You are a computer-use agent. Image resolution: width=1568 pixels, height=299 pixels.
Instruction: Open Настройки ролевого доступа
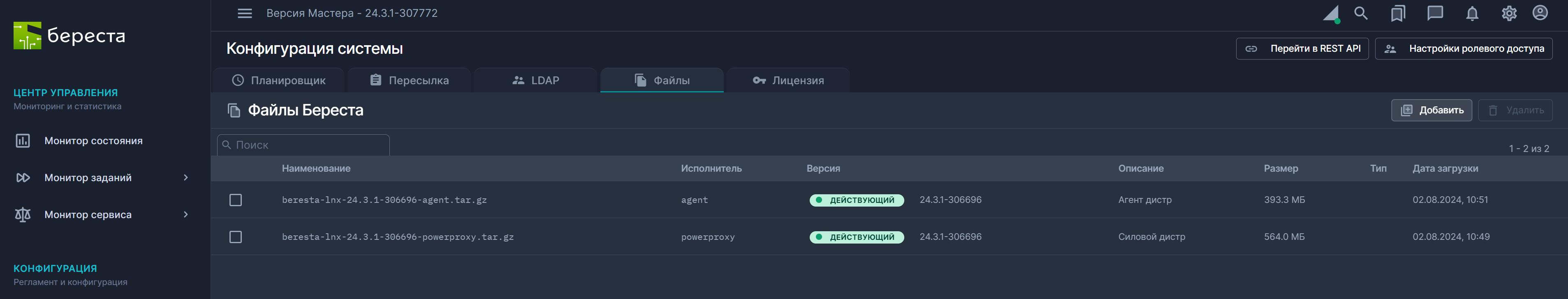point(1463,48)
